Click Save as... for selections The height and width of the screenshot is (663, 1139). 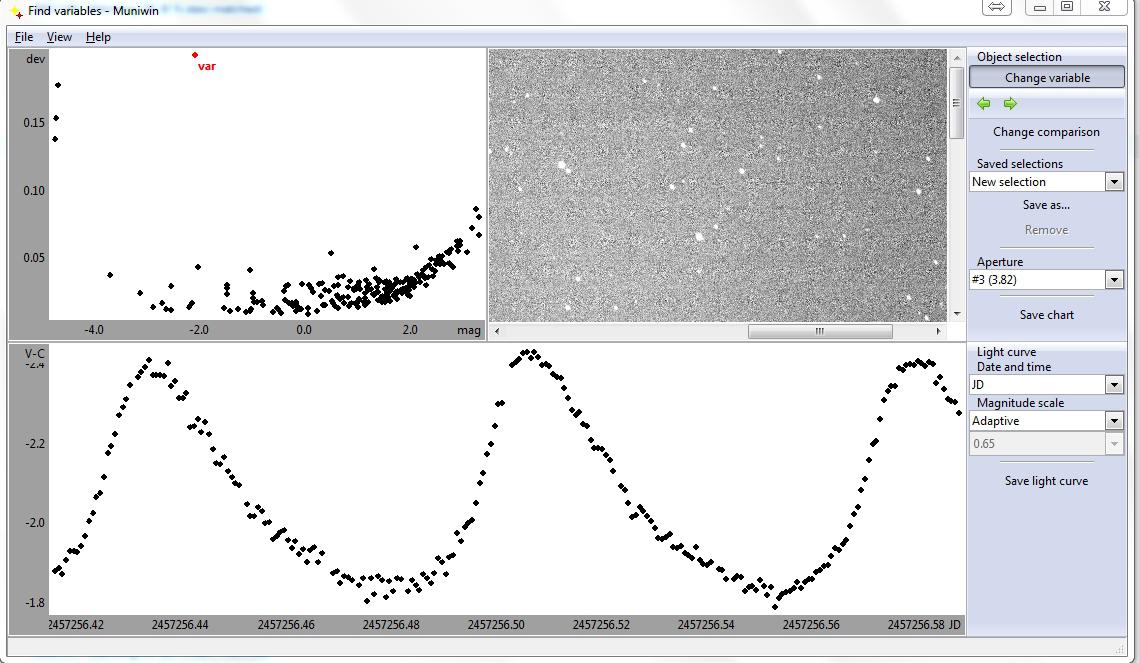click(x=1046, y=205)
